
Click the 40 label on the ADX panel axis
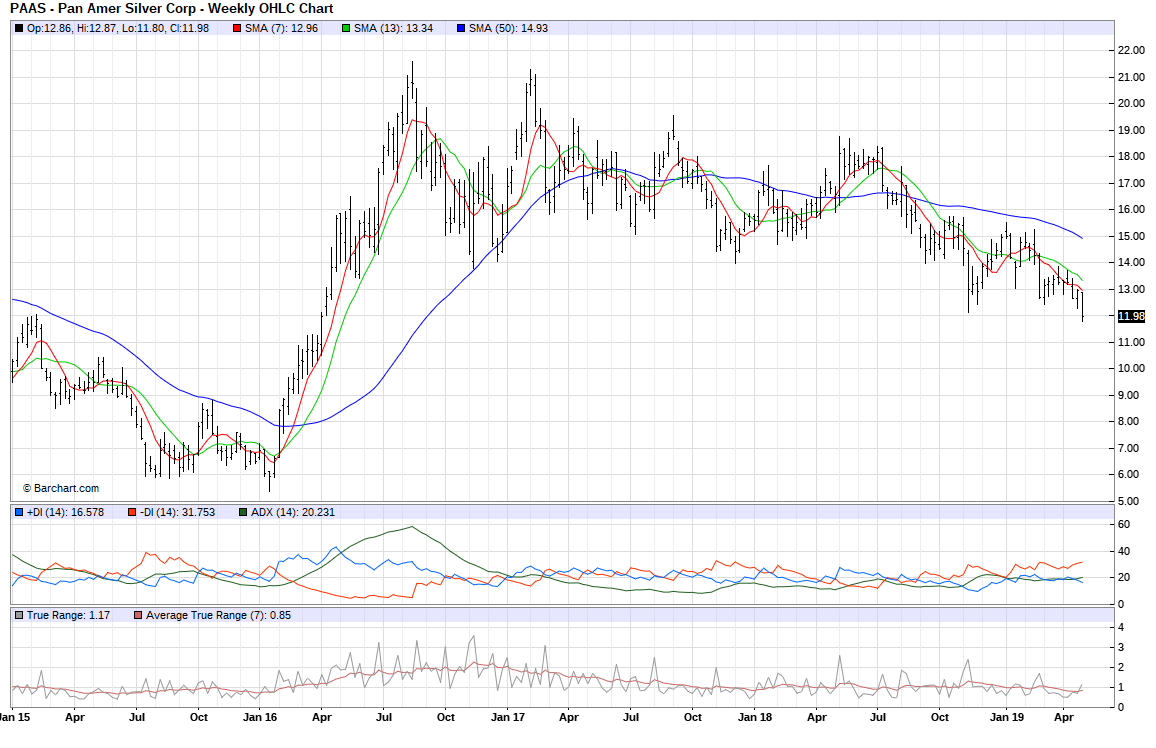1124,552
